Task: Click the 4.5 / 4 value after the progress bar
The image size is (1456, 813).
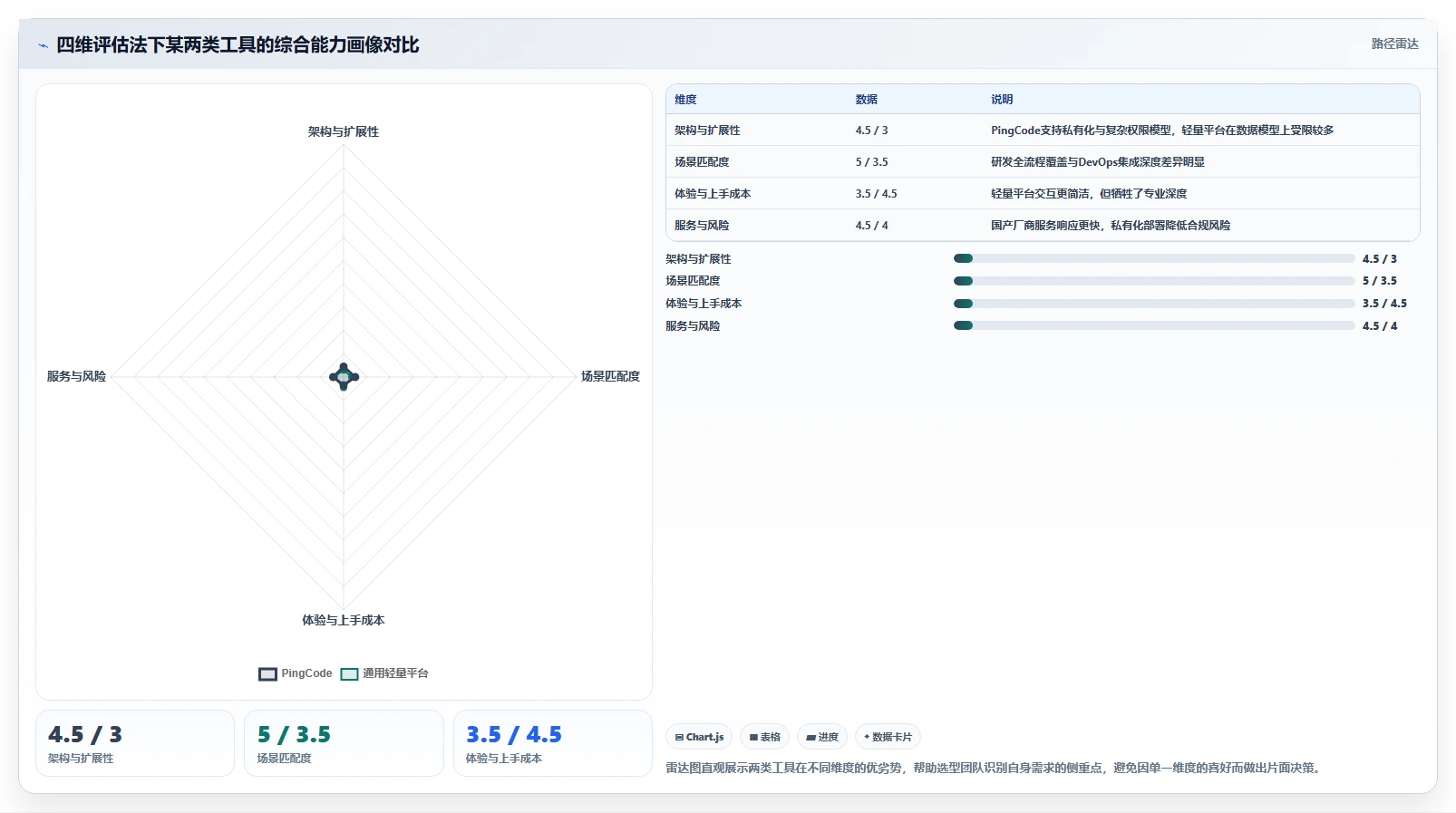Action: 1380,326
